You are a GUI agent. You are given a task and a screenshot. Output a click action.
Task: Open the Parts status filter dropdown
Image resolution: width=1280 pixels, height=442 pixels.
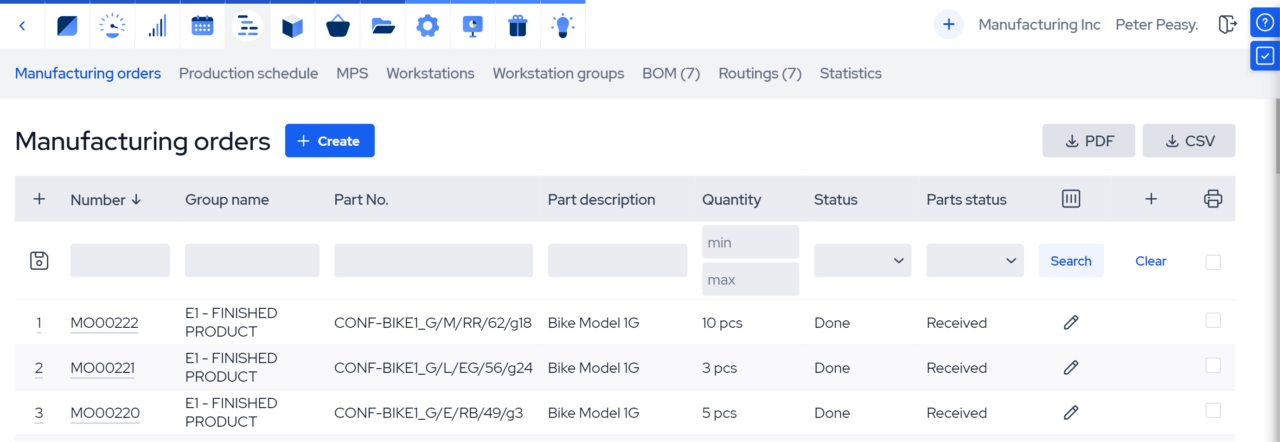pyautogui.click(x=974, y=261)
